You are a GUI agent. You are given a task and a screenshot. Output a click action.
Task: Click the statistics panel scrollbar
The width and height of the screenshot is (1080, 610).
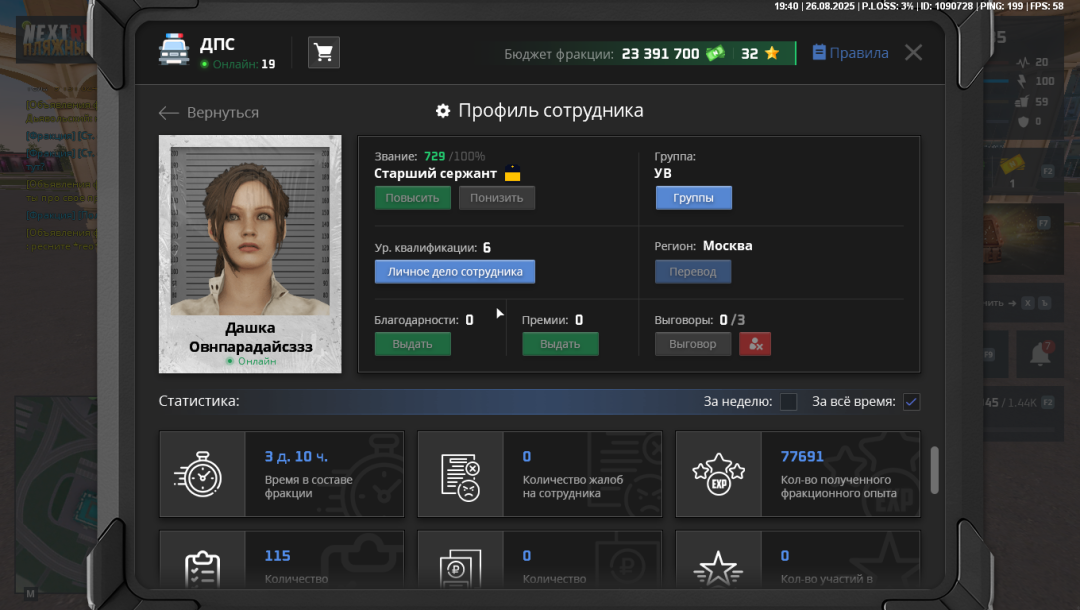tap(935, 470)
